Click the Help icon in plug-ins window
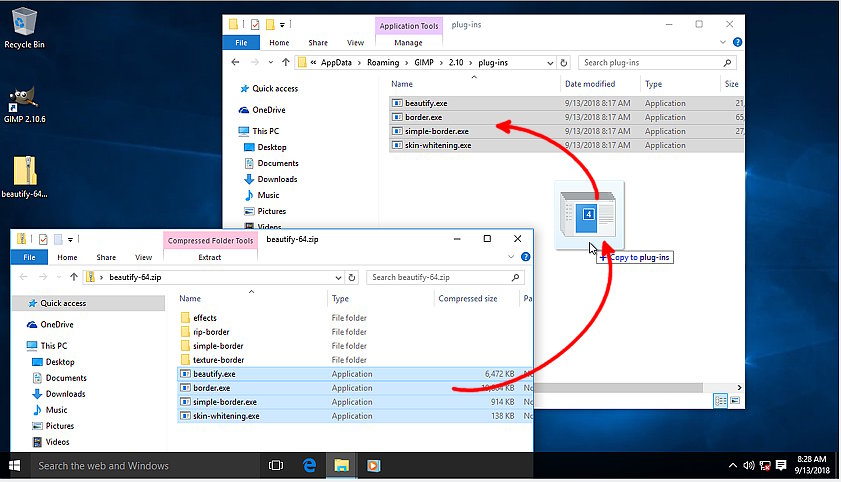Viewport: 841px width, 482px height. coord(737,42)
